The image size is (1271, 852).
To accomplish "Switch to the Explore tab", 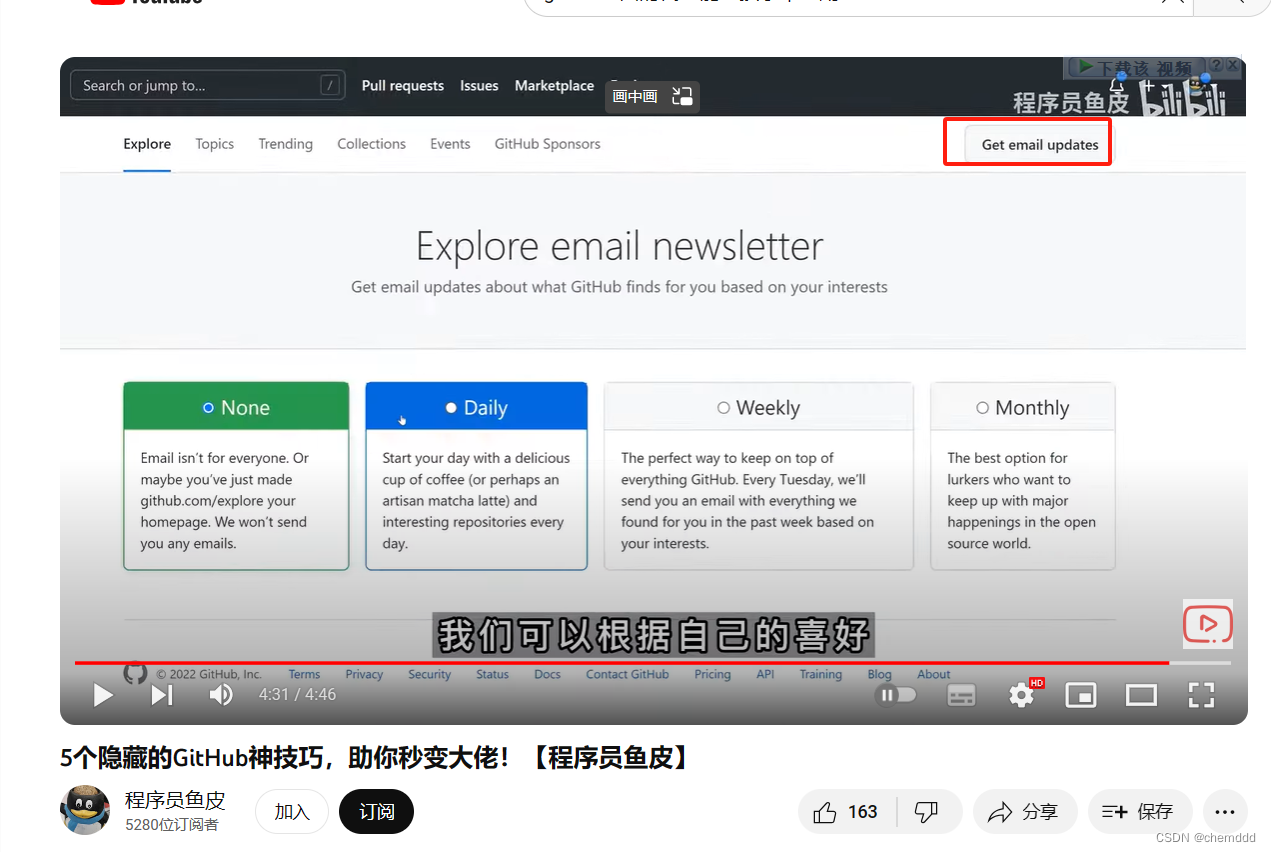I will click(x=147, y=144).
